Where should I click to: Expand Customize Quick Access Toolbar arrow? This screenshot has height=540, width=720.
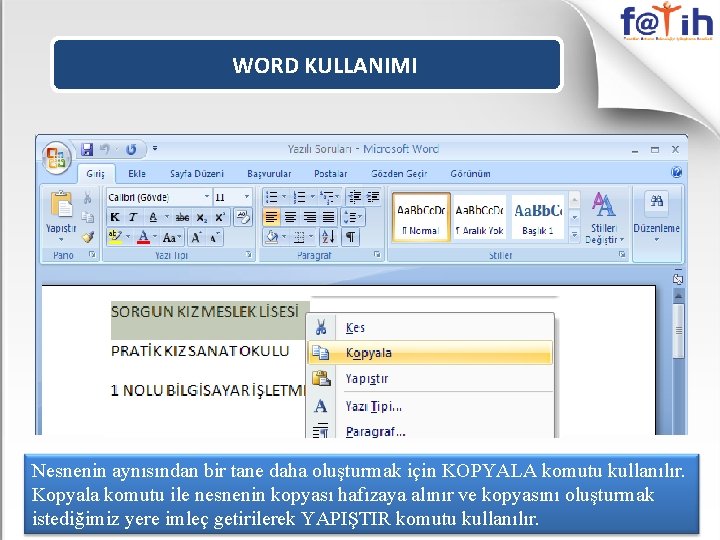click(155, 148)
